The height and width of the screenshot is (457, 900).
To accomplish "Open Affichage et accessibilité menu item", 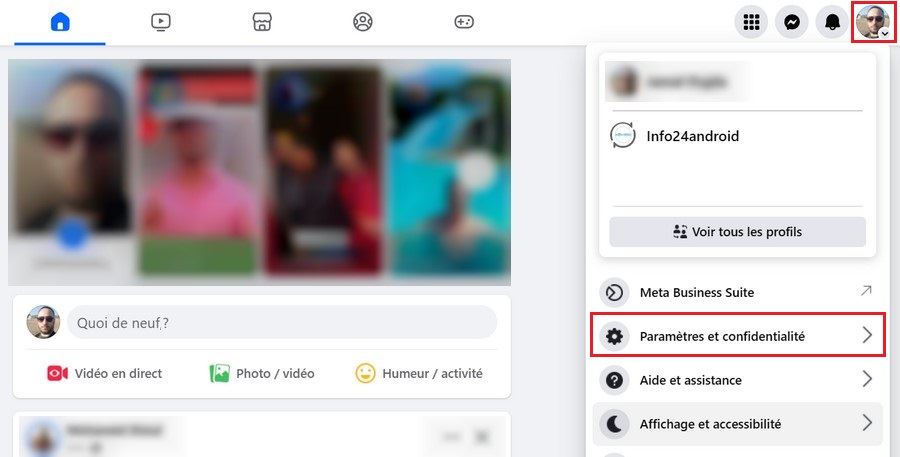I will pos(738,424).
